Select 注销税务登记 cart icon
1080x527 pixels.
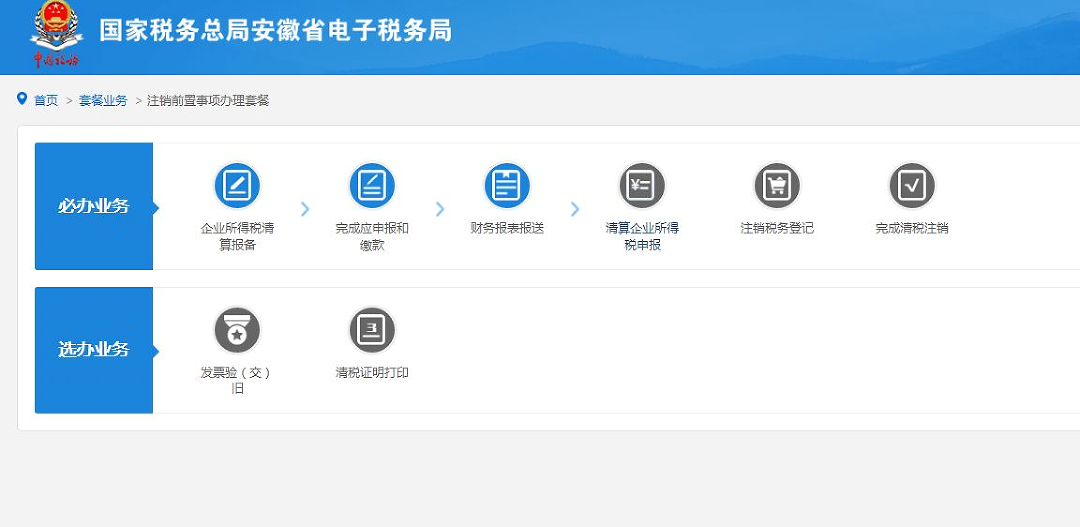[777, 186]
